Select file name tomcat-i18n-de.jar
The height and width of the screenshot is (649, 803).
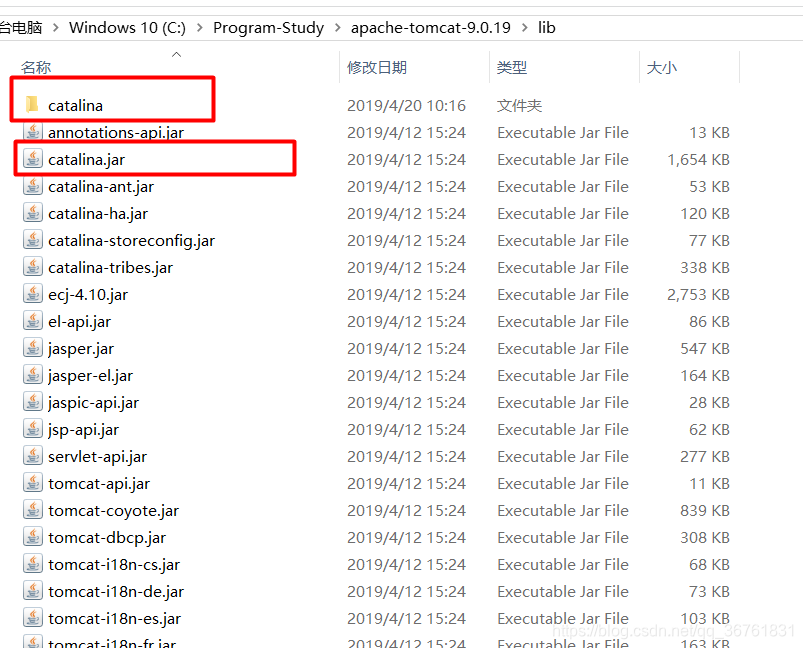click(116, 592)
